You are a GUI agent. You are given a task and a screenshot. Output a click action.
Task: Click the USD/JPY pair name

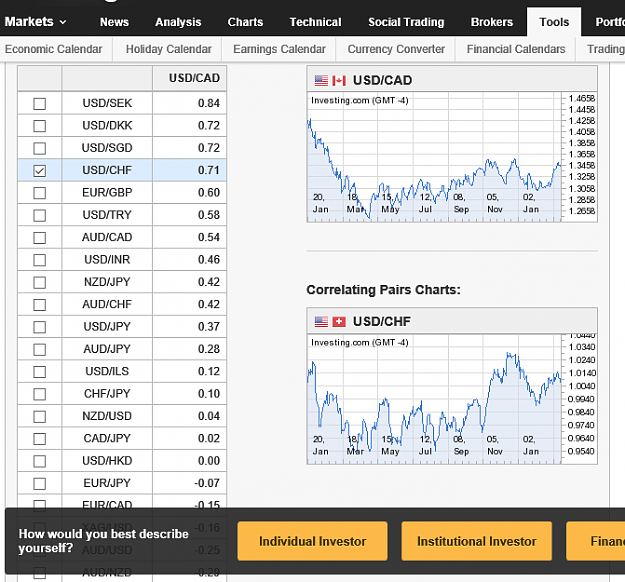point(107,326)
